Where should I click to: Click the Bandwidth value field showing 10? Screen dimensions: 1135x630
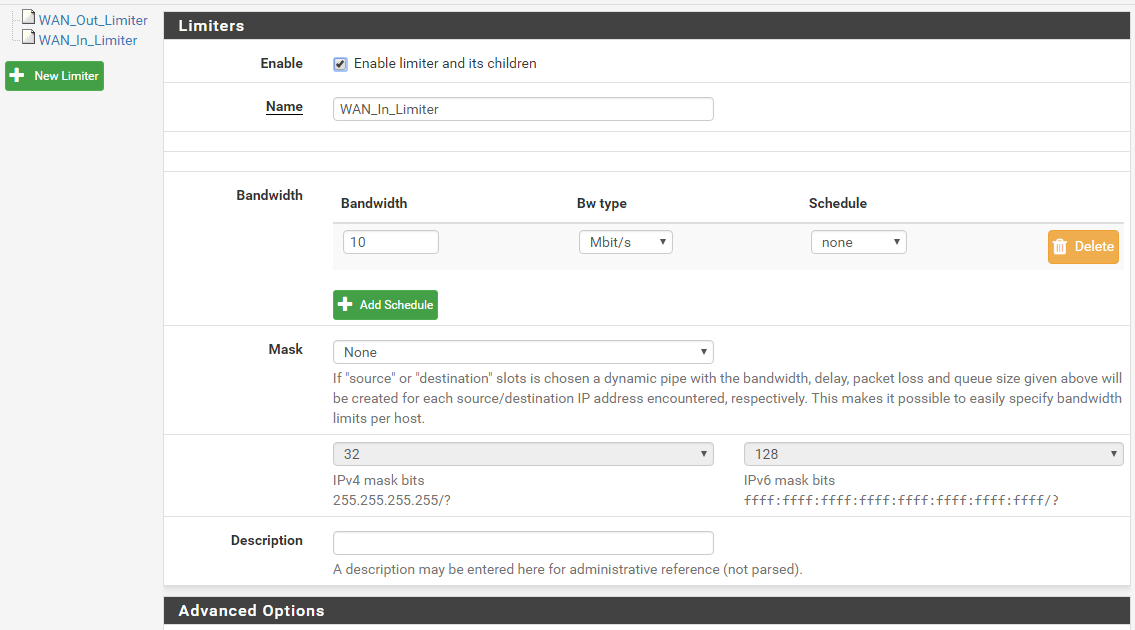[390, 243]
